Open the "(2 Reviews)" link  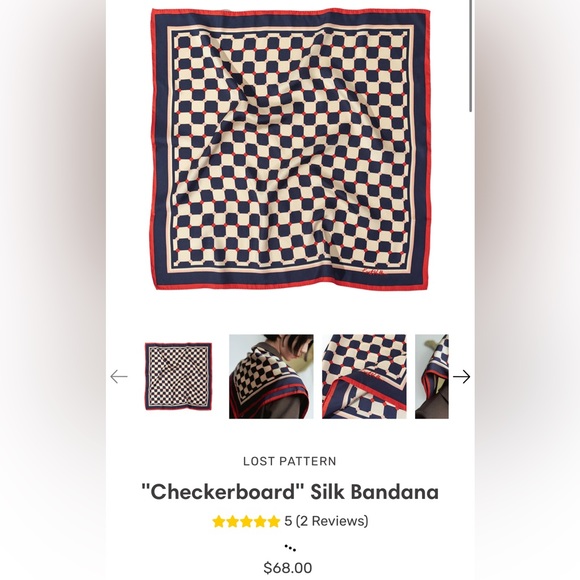(332, 521)
